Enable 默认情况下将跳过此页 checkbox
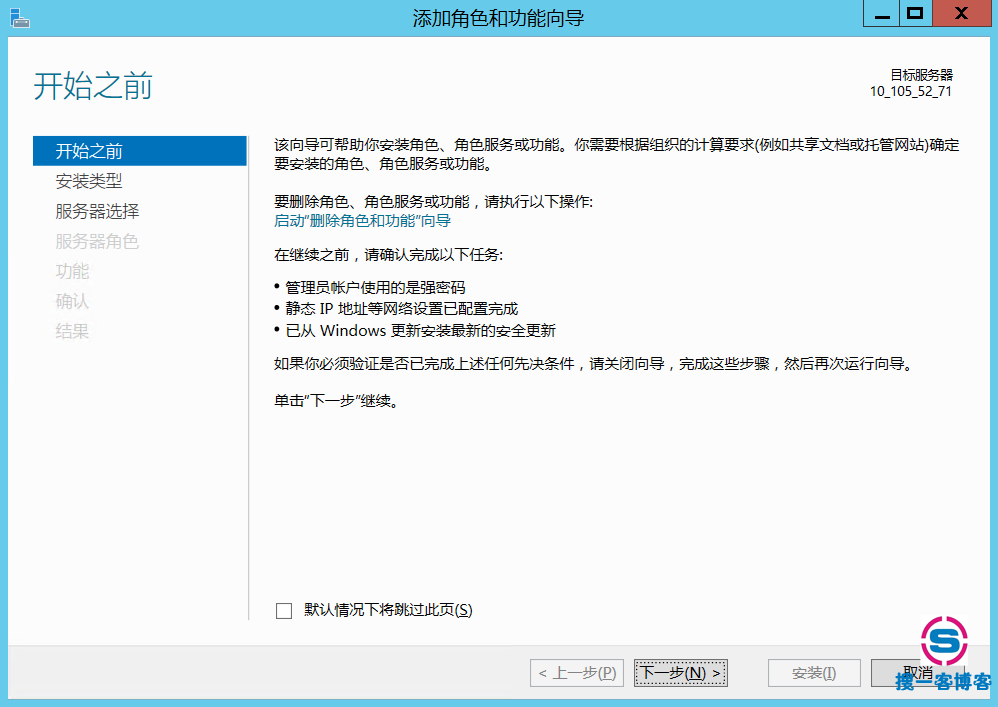The width and height of the screenshot is (998, 707). [x=284, y=610]
